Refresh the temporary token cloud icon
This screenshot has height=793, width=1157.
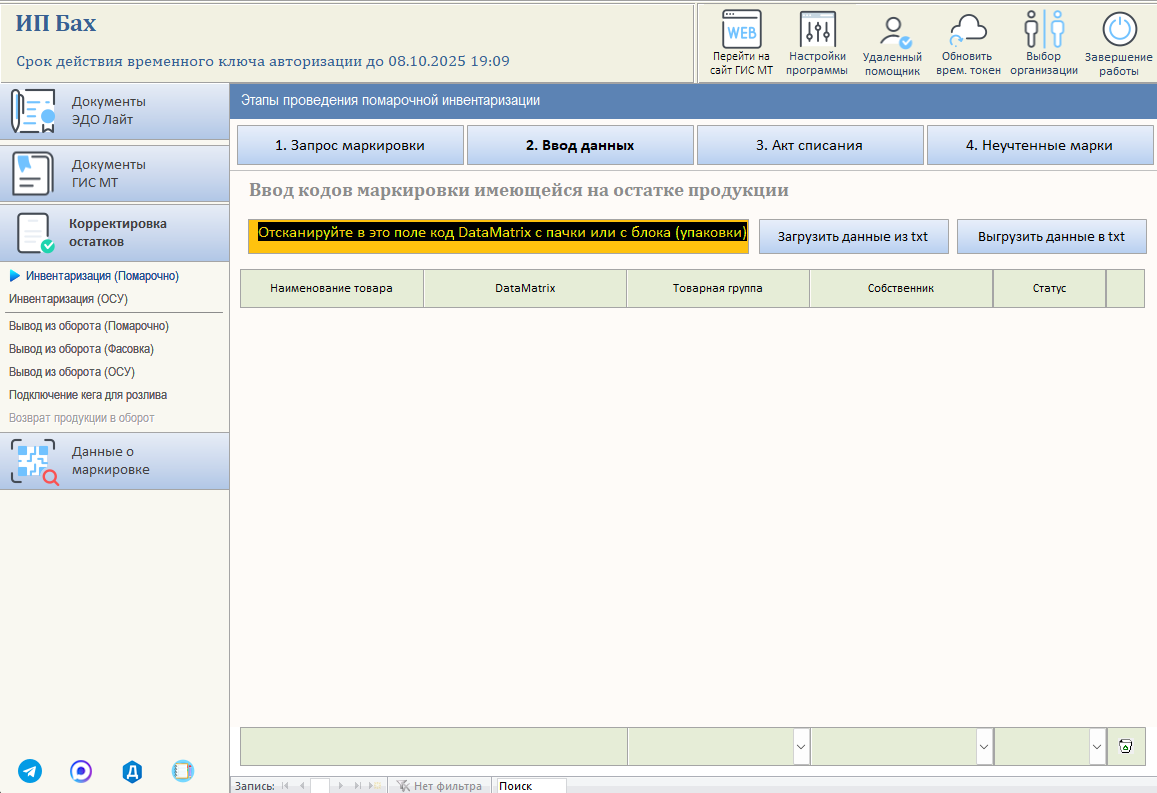(x=967, y=30)
